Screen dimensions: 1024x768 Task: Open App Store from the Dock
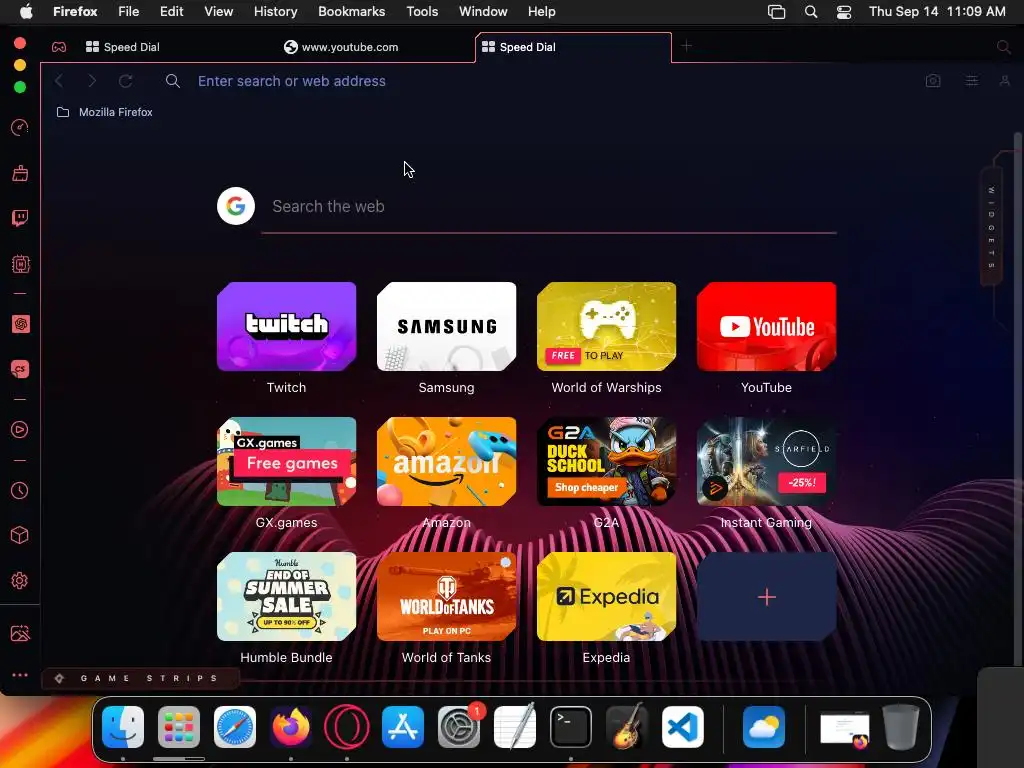click(x=403, y=727)
